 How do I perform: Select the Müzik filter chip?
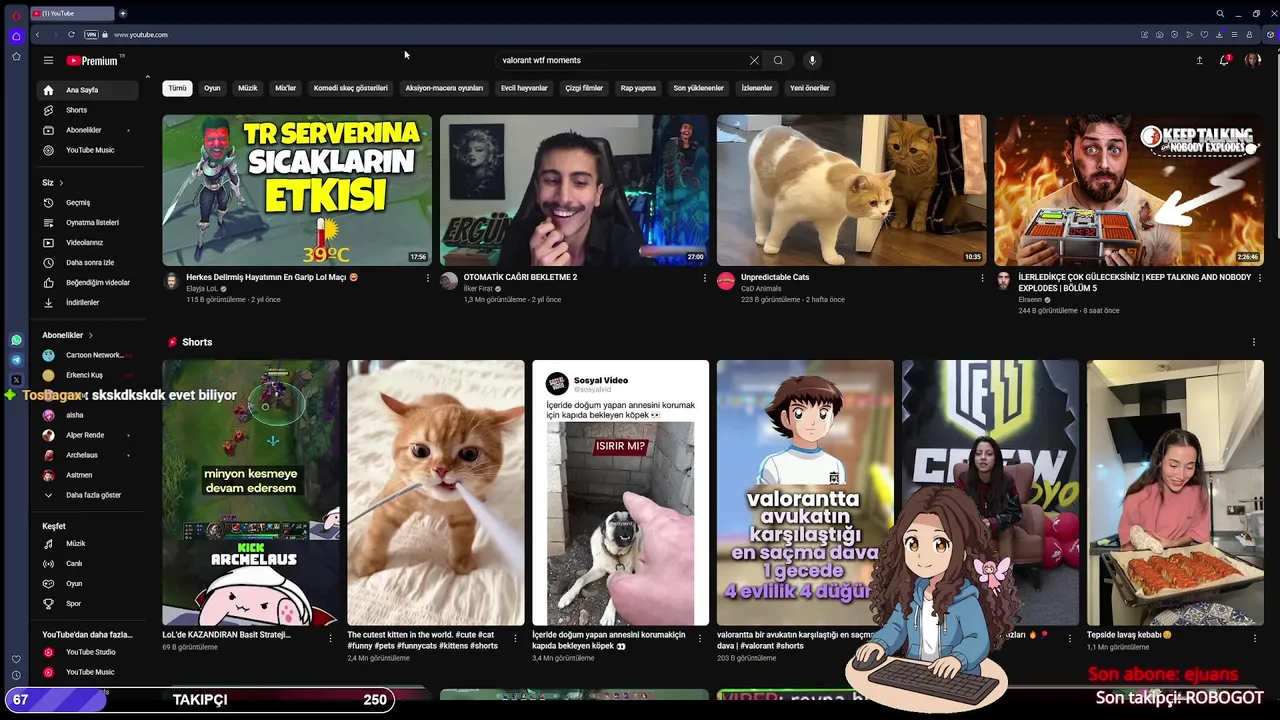click(247, 88)
